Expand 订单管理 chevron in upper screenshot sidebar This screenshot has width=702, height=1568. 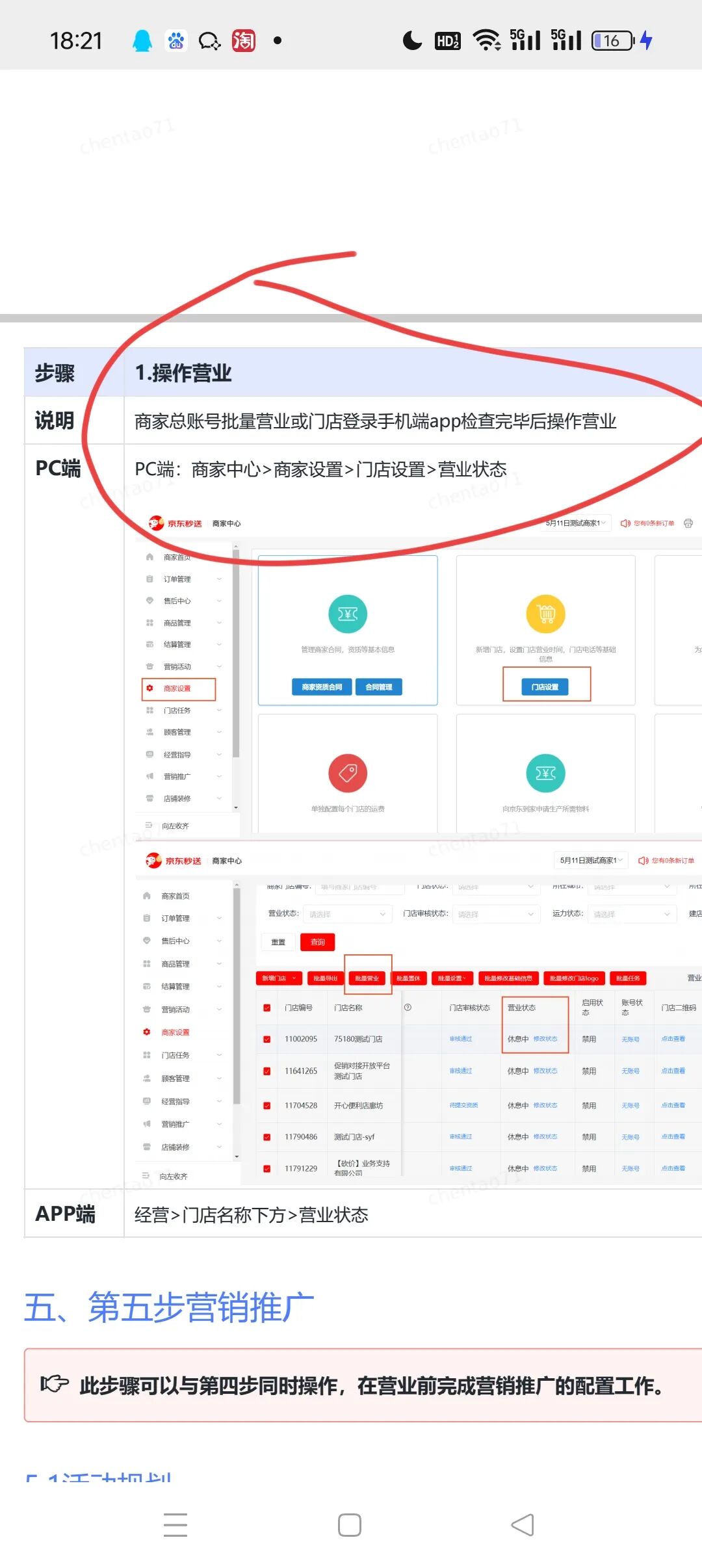pos(219,579)
